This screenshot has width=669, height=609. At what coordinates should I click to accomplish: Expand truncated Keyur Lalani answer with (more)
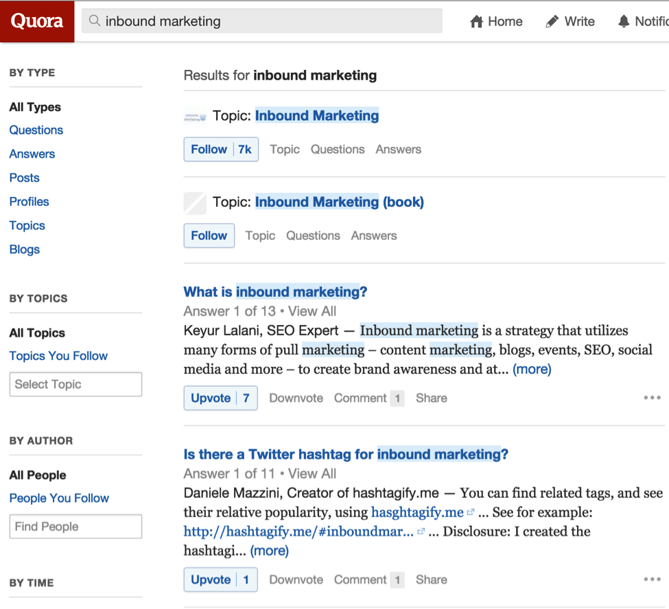(x=531, y=369)
